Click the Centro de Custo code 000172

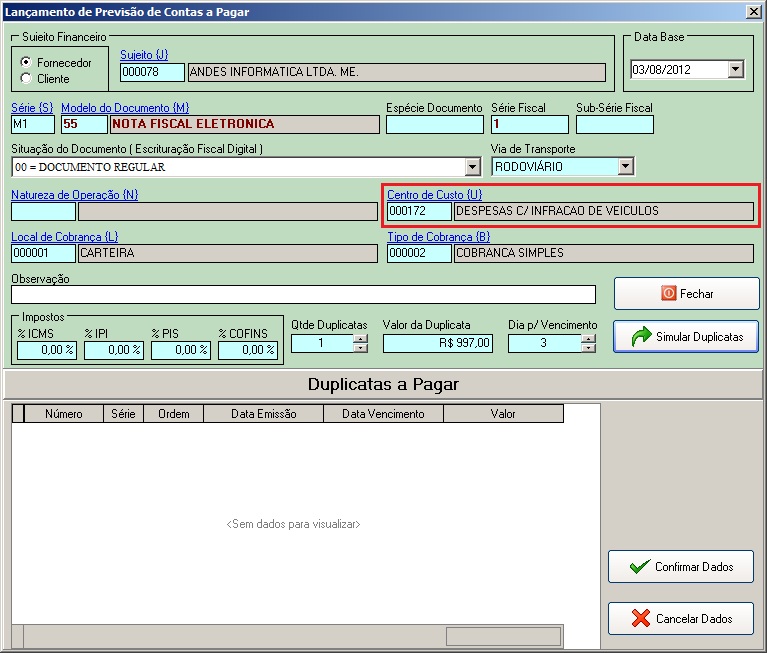click(419, 211)
